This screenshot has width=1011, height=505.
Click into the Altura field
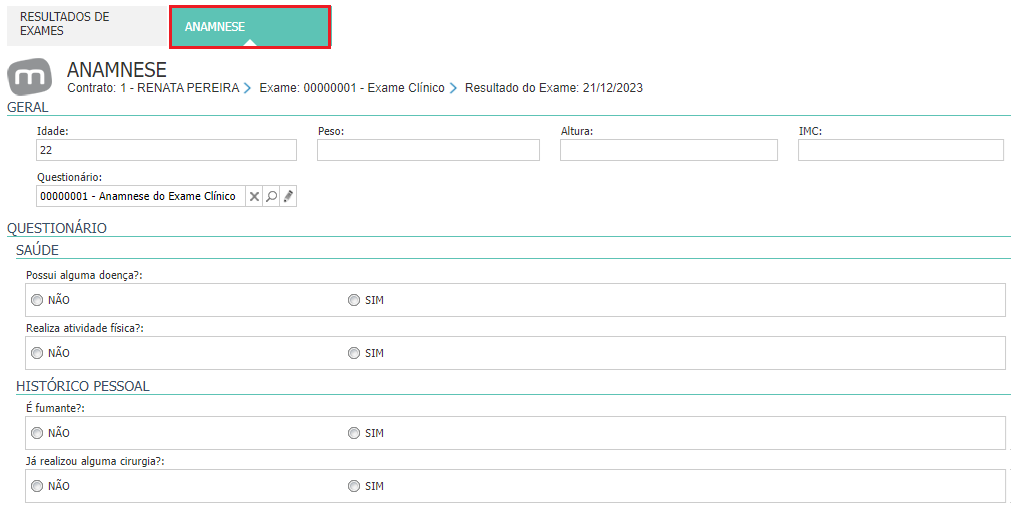pyautogui.click(x=669, y=150)
